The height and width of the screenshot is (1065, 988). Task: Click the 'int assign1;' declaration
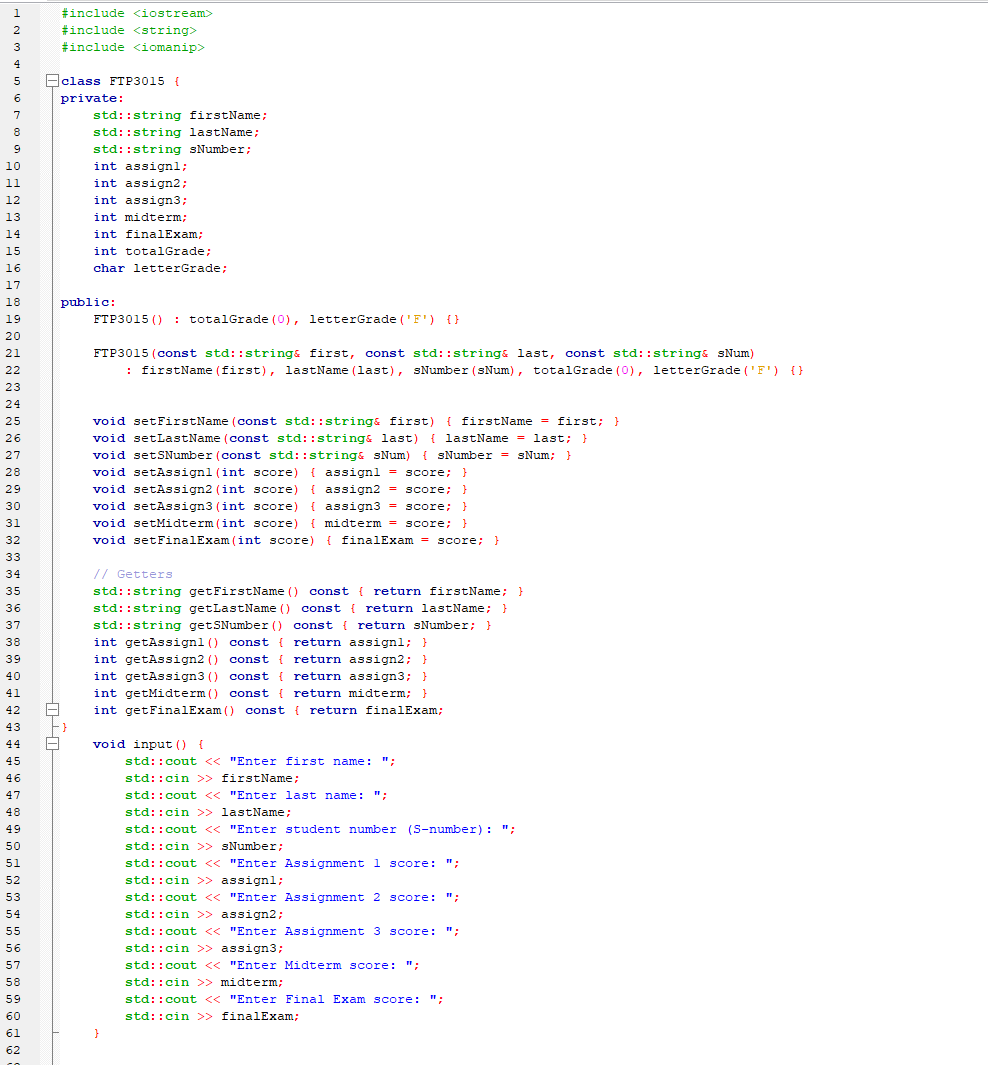(x=140, y=166)
